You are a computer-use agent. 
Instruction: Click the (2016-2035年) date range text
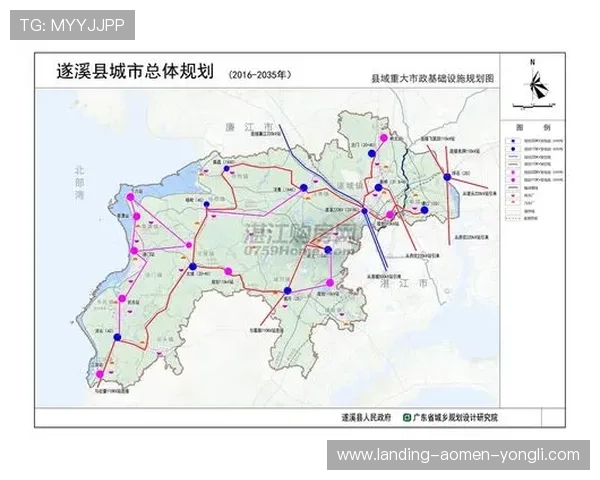260,75
